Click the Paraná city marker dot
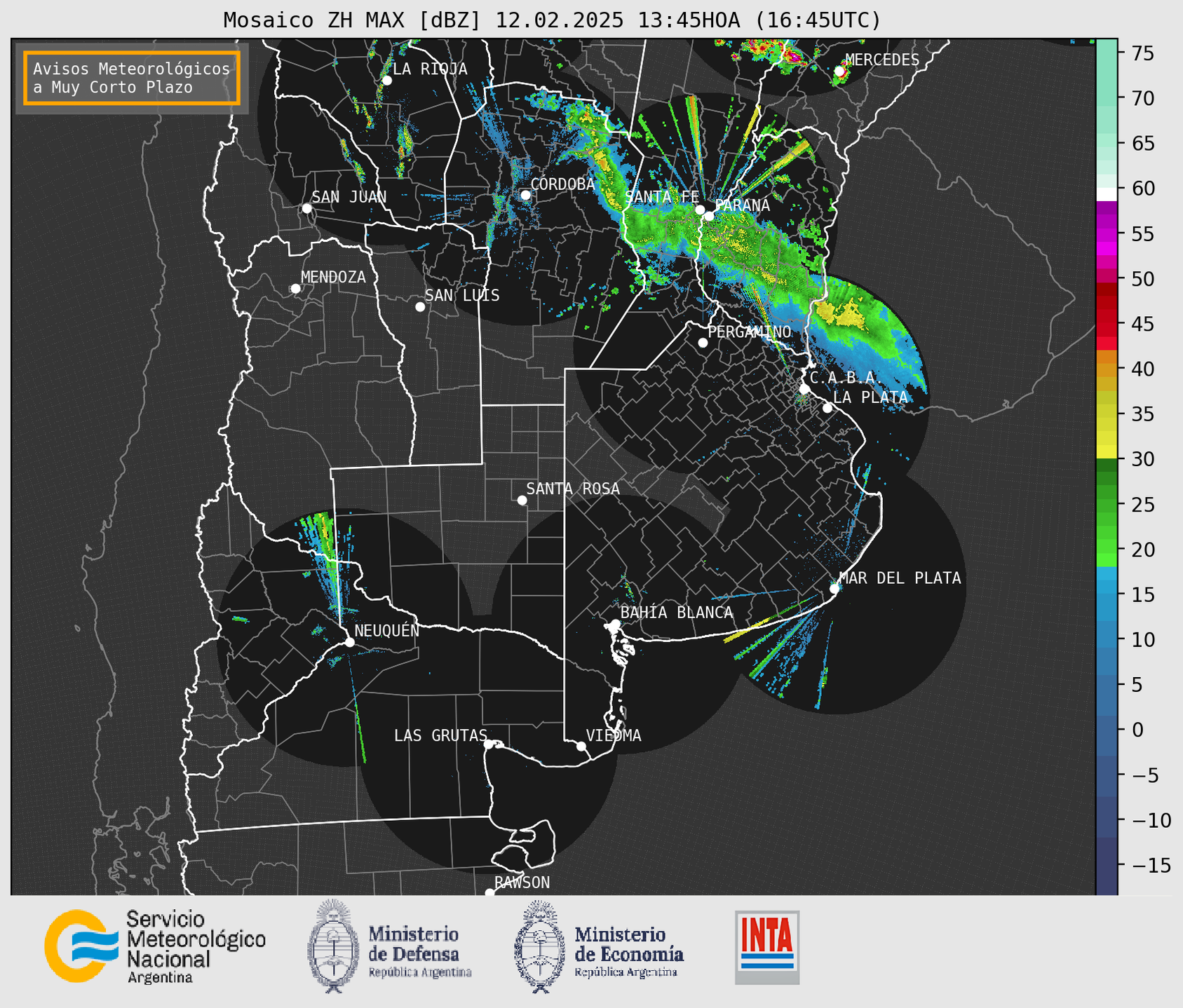 (x=709, y=216)
